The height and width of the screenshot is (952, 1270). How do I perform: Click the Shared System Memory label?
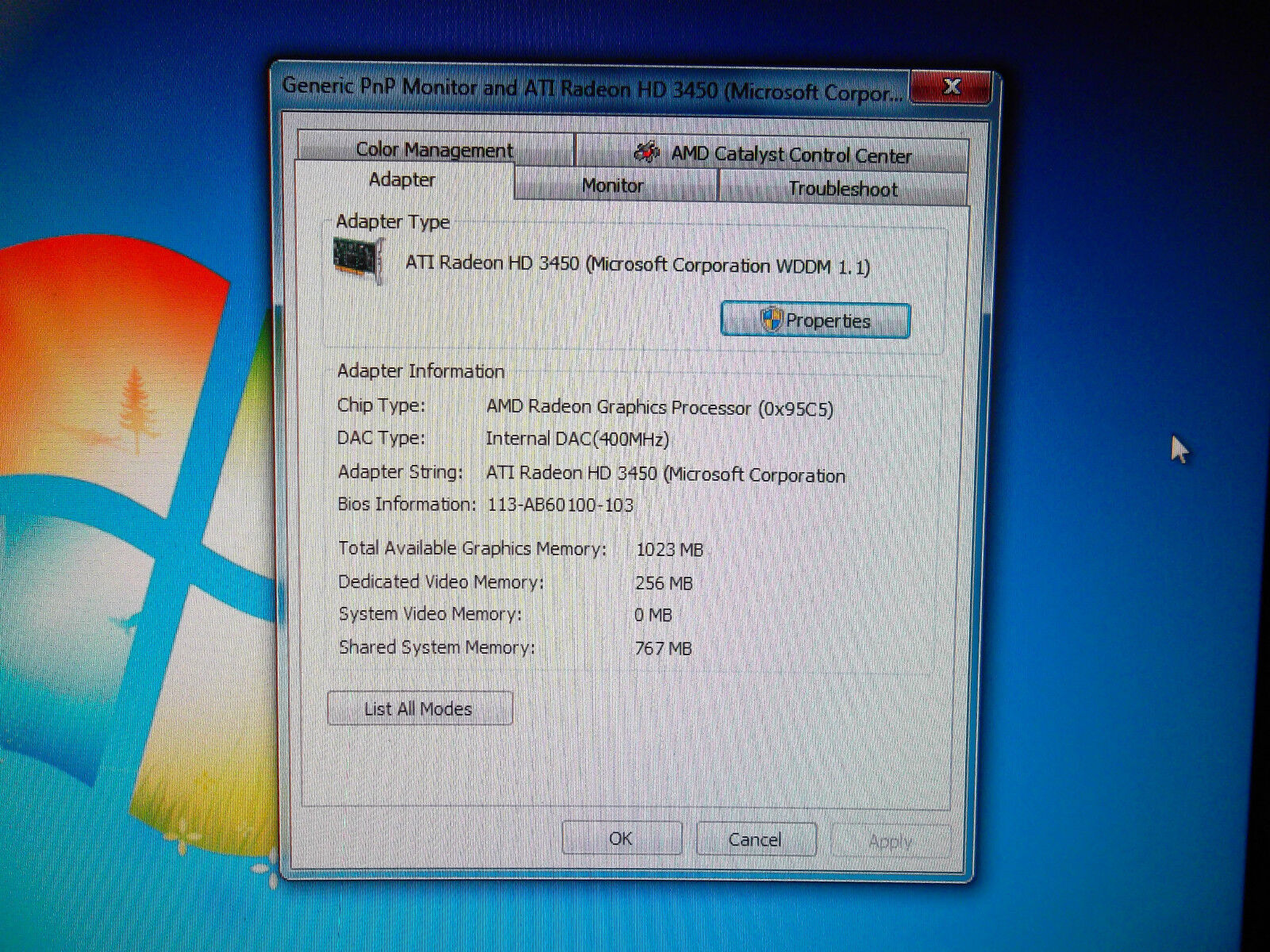coord(437,647)
